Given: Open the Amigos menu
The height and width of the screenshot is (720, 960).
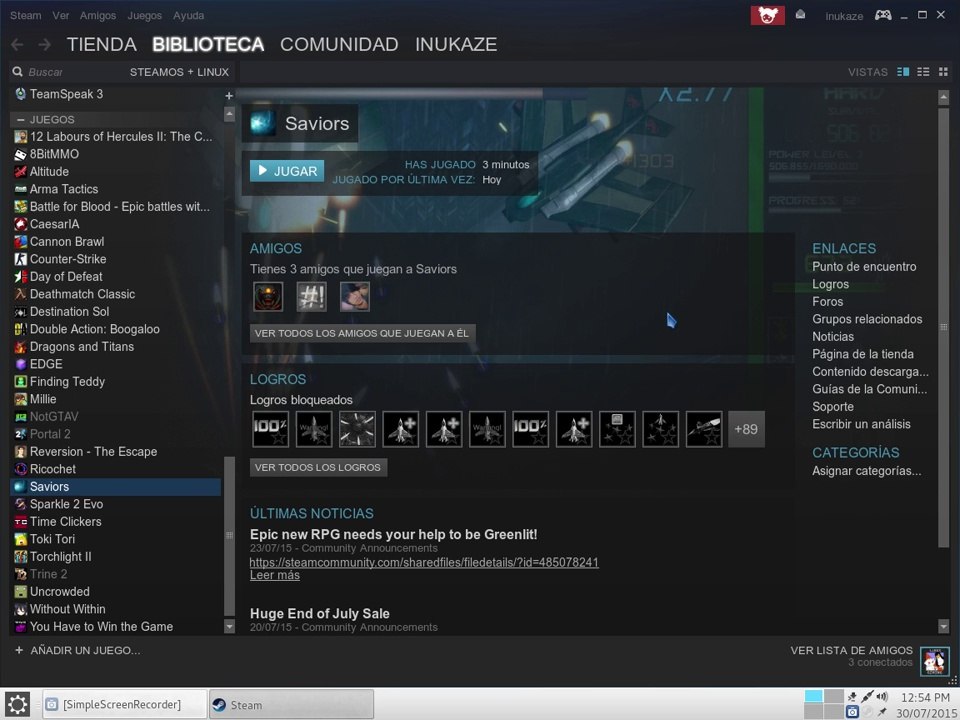Looking at the screenshot, I should pos(97,15).
